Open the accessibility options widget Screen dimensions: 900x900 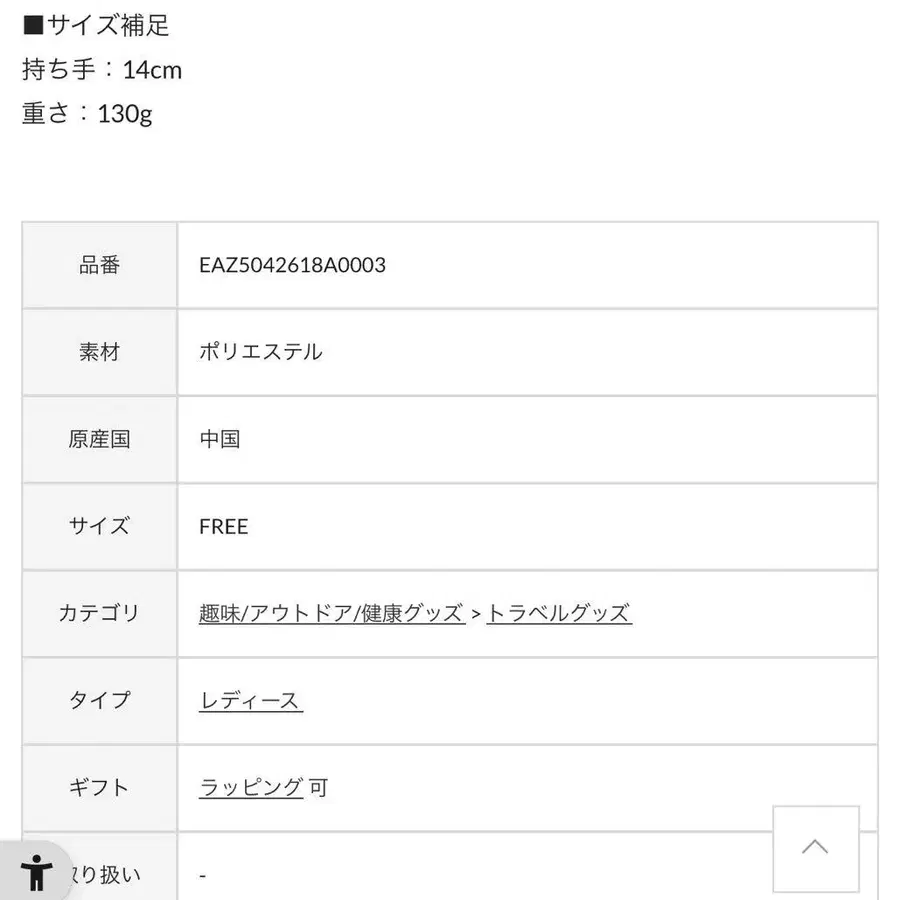coord(37,873)
